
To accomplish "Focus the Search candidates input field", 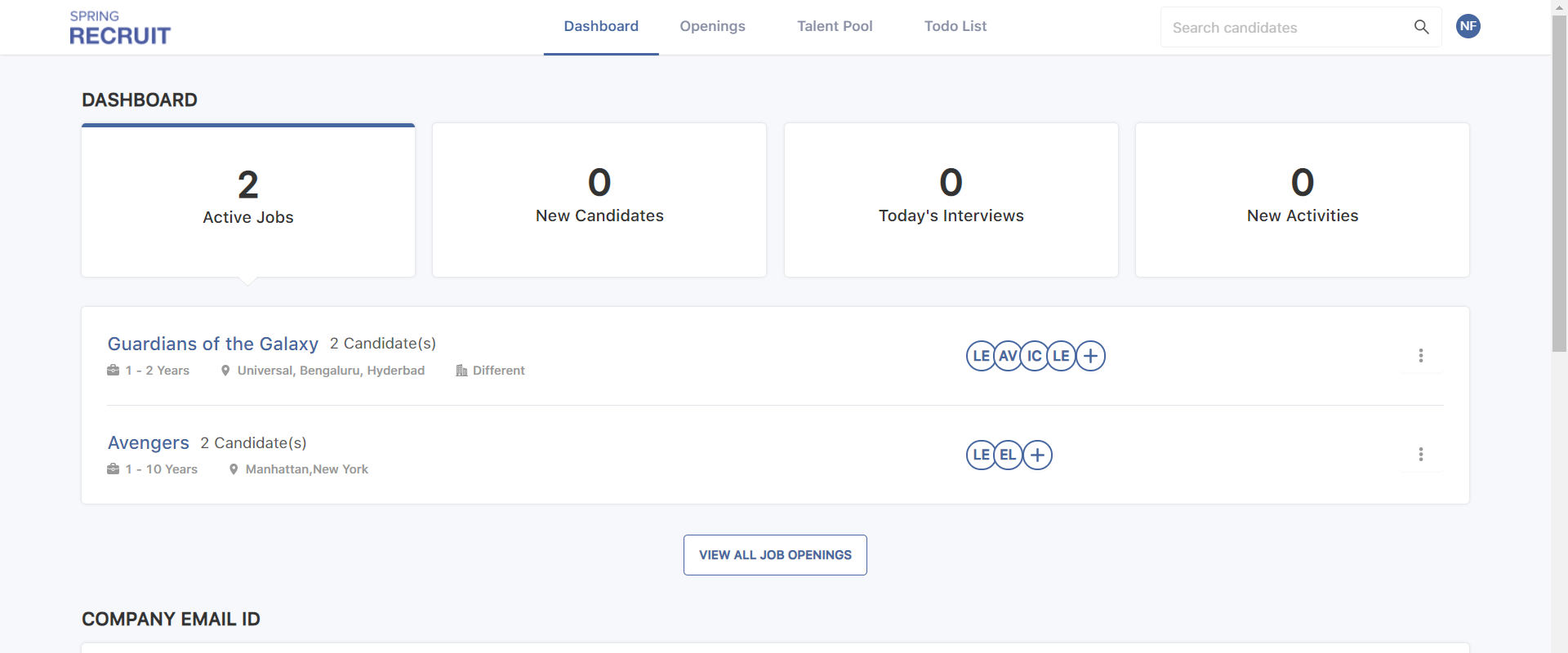I will pyautogui.click(x=1282, y=28).
